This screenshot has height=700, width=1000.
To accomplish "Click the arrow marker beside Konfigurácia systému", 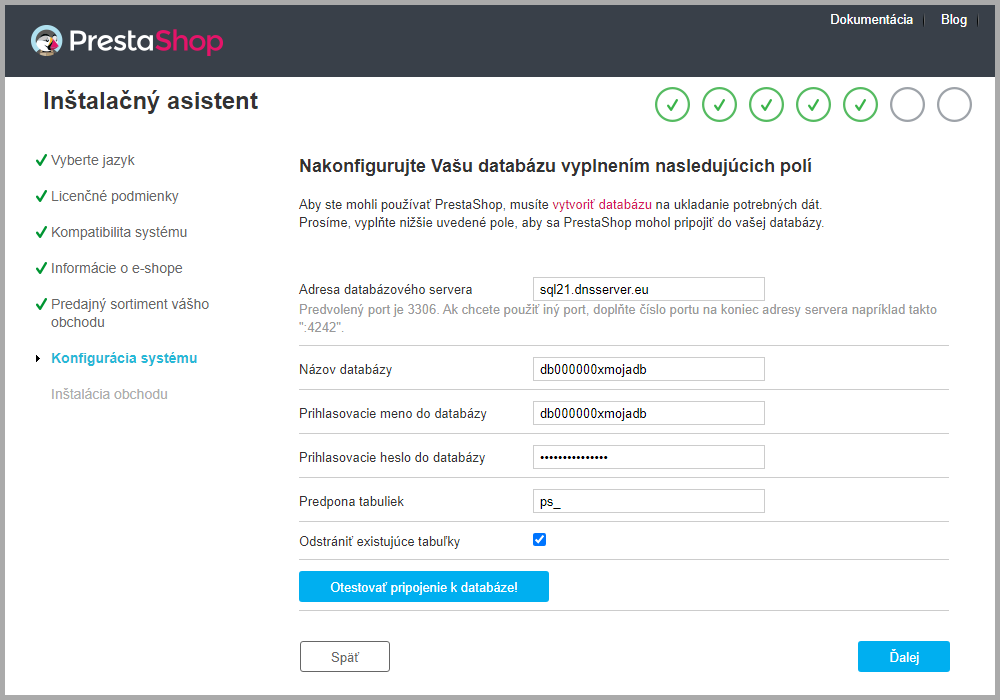I will click(x=38, y=358).
